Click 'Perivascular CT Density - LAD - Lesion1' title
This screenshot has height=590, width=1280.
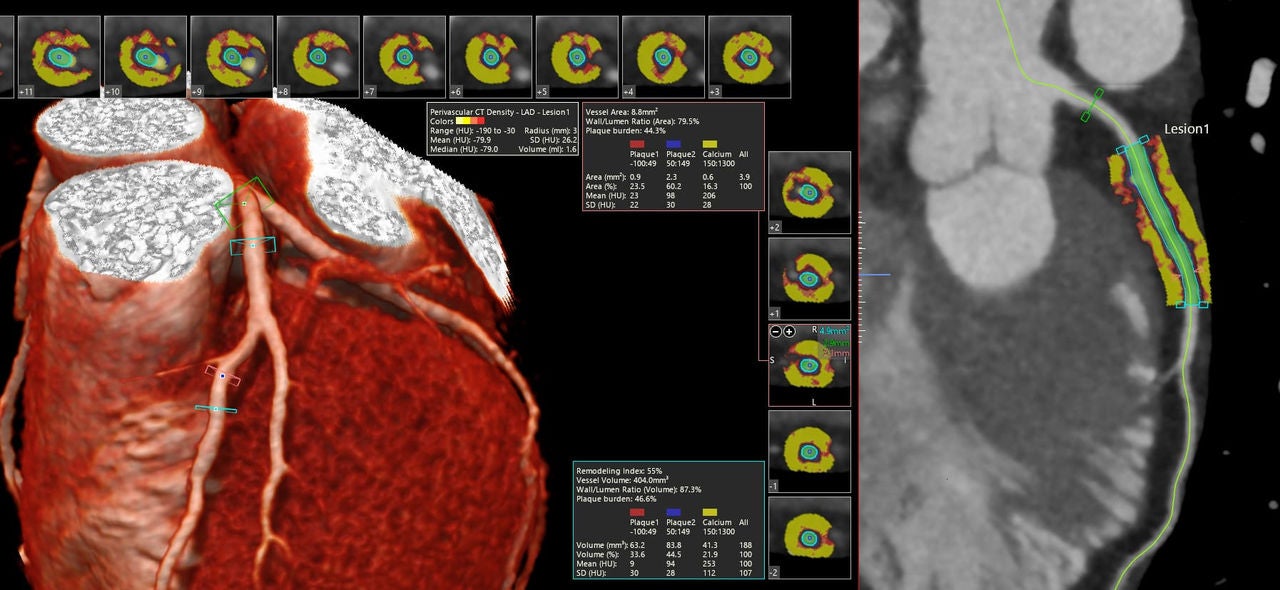(499, 112)
